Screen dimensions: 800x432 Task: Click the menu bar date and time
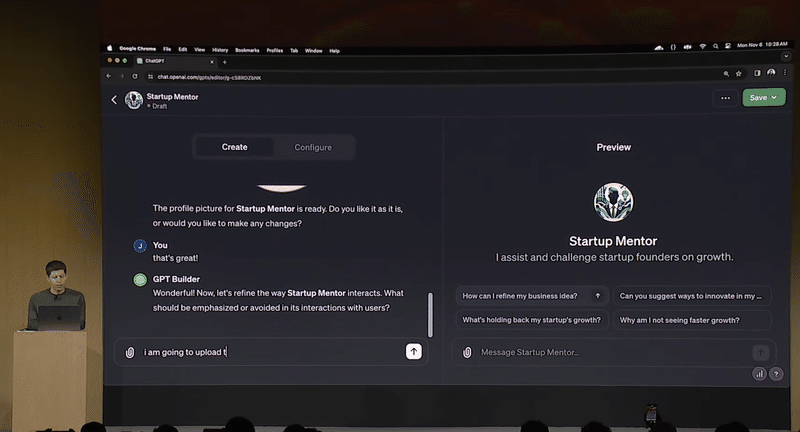(762, 45)
